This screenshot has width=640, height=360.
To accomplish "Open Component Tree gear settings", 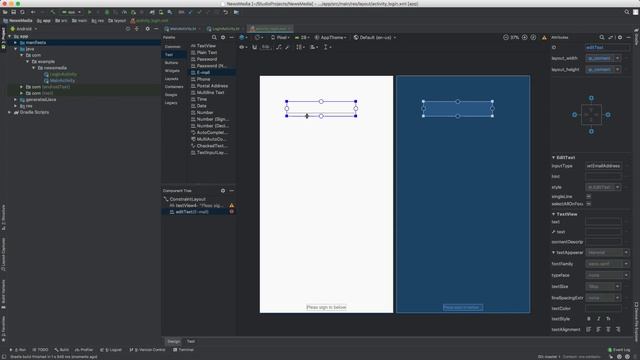I will click(223, 191).
